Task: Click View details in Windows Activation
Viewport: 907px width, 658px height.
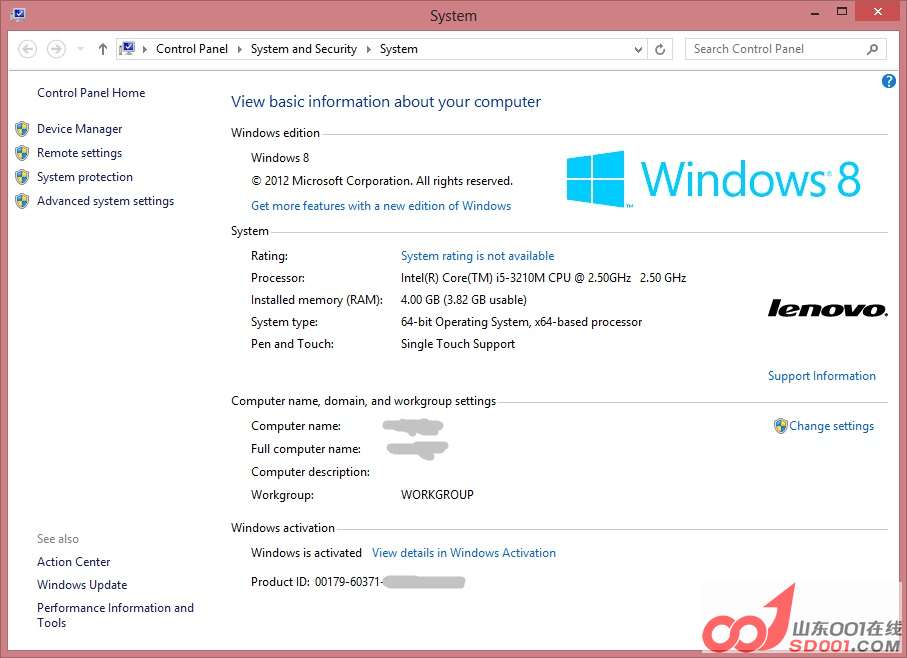Action: (463, 553)
